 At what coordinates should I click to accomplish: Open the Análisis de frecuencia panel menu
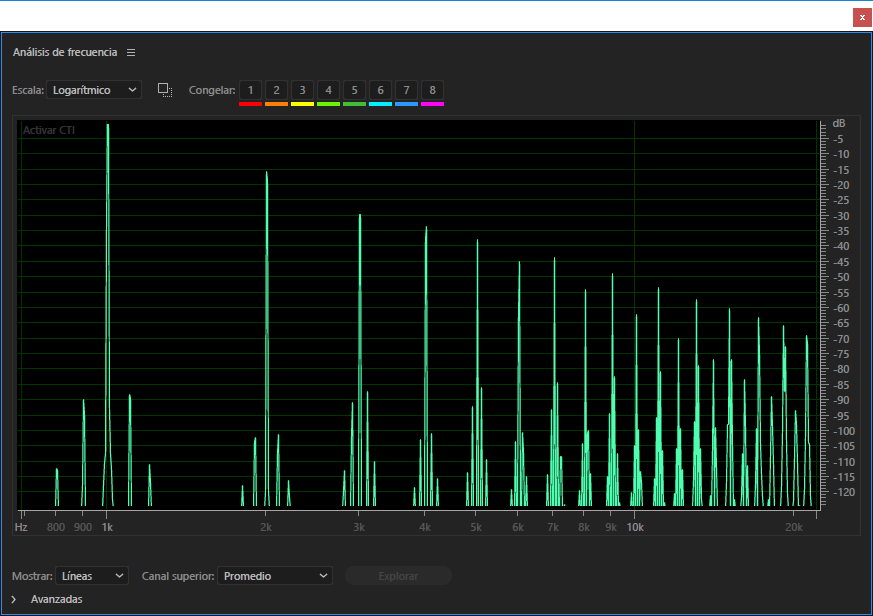[x=131, y=52]
